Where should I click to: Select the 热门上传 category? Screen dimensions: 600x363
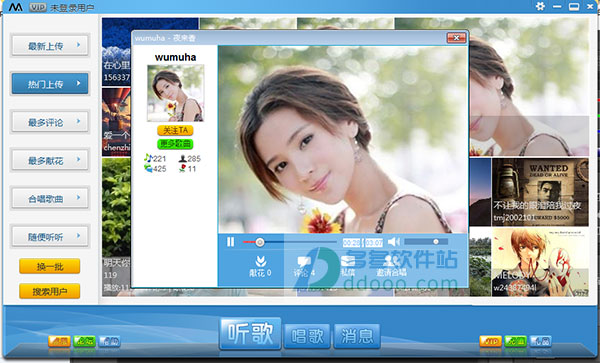click(50, 84)
